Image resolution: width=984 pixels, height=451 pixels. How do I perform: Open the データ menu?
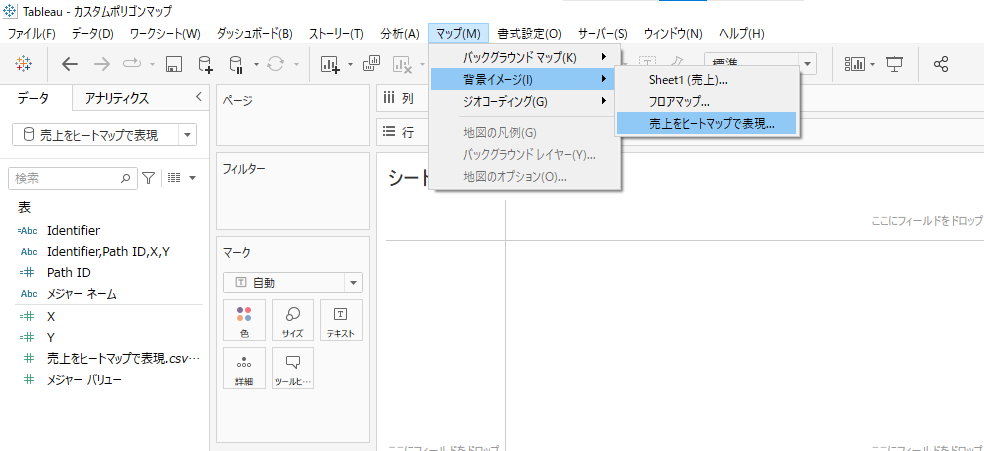click(x=93, y=34)
